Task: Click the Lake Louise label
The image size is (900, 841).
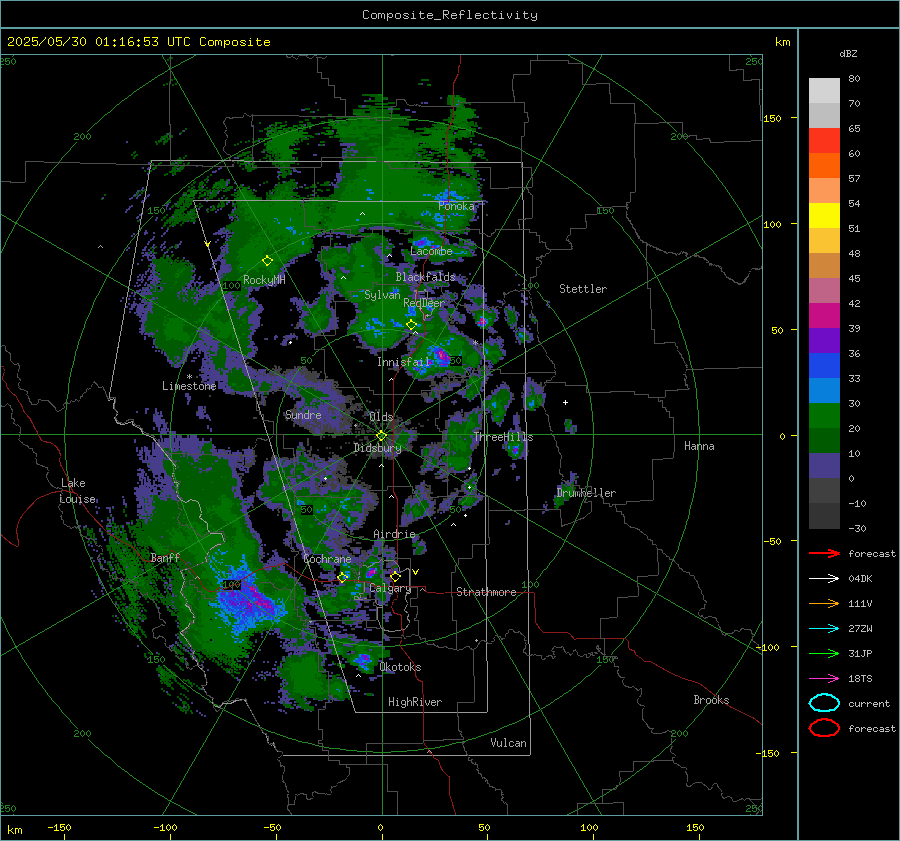Action: pyautogui.click(x=77, y=491)
